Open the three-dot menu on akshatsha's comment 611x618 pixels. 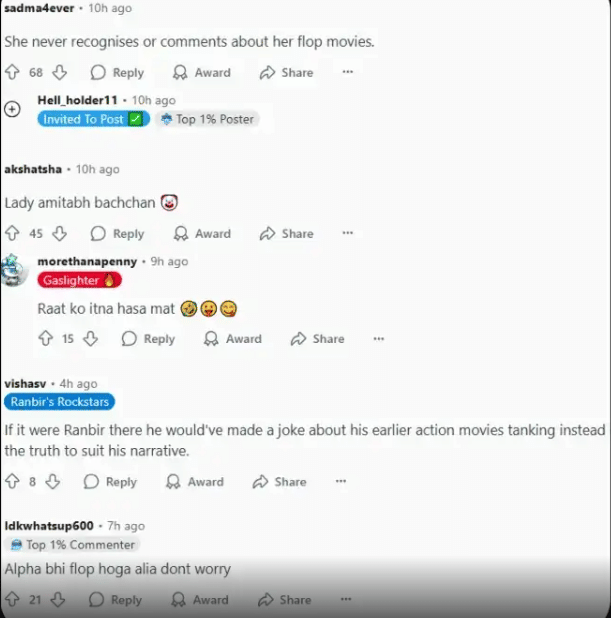[x=348, y=233]
